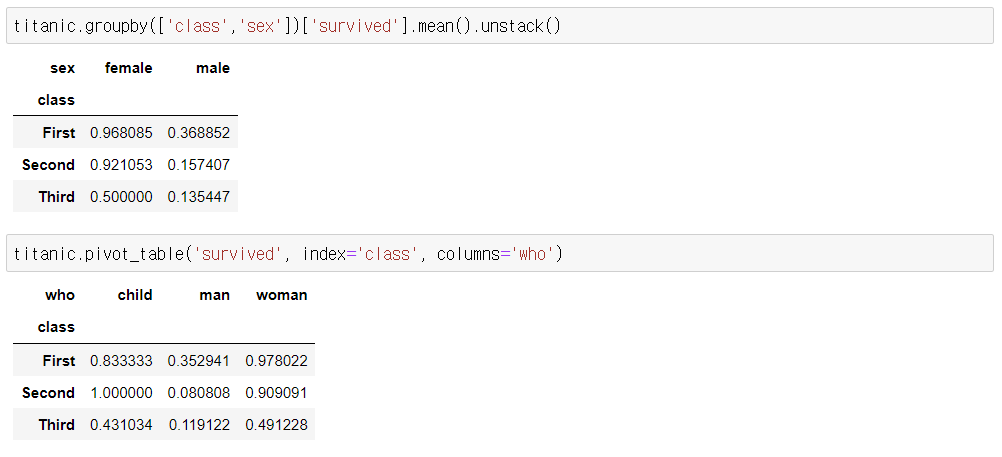Viewport: 1002px width, 457px height.
Task: Select value 0.119122 for Third man
Action: click(199, 424)
